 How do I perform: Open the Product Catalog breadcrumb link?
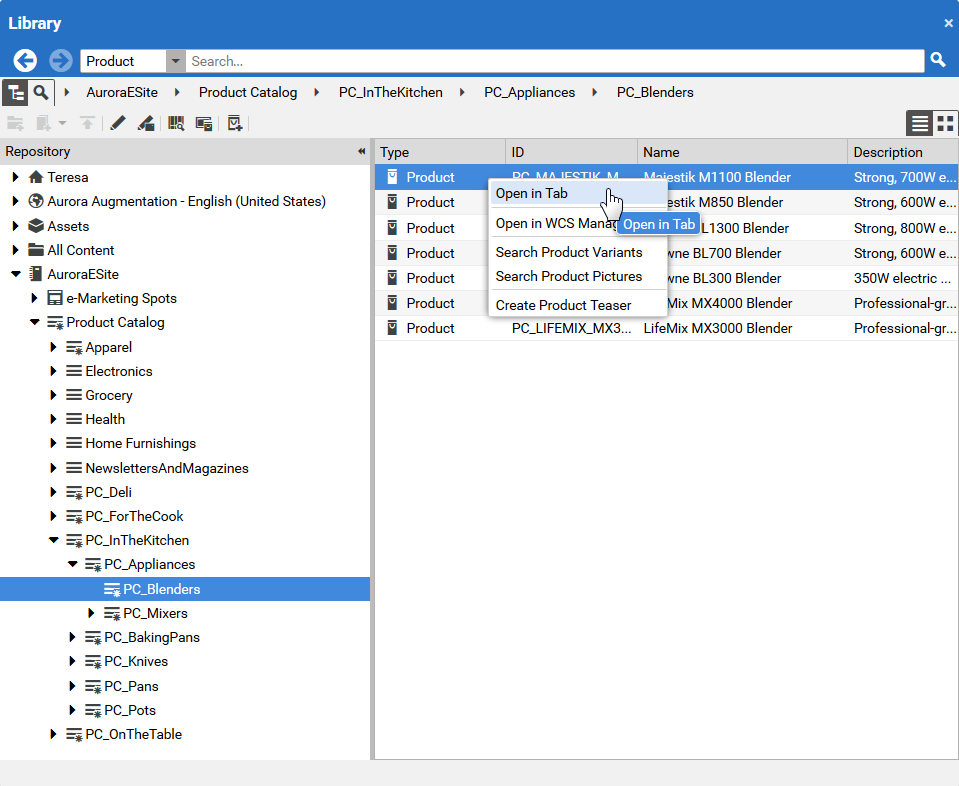click(x=247, y=92)
